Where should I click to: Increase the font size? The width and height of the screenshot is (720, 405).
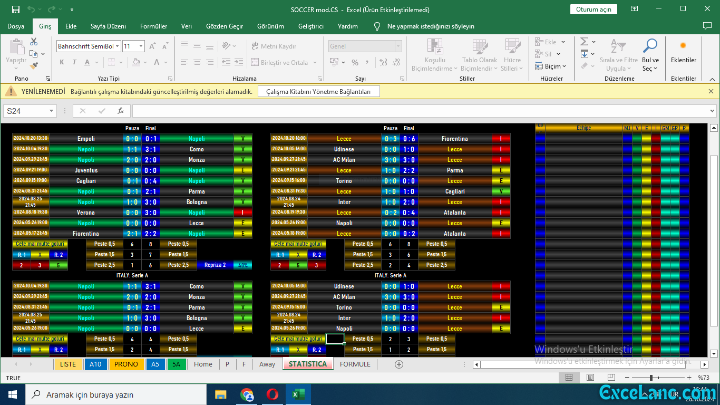coord(152,46)
